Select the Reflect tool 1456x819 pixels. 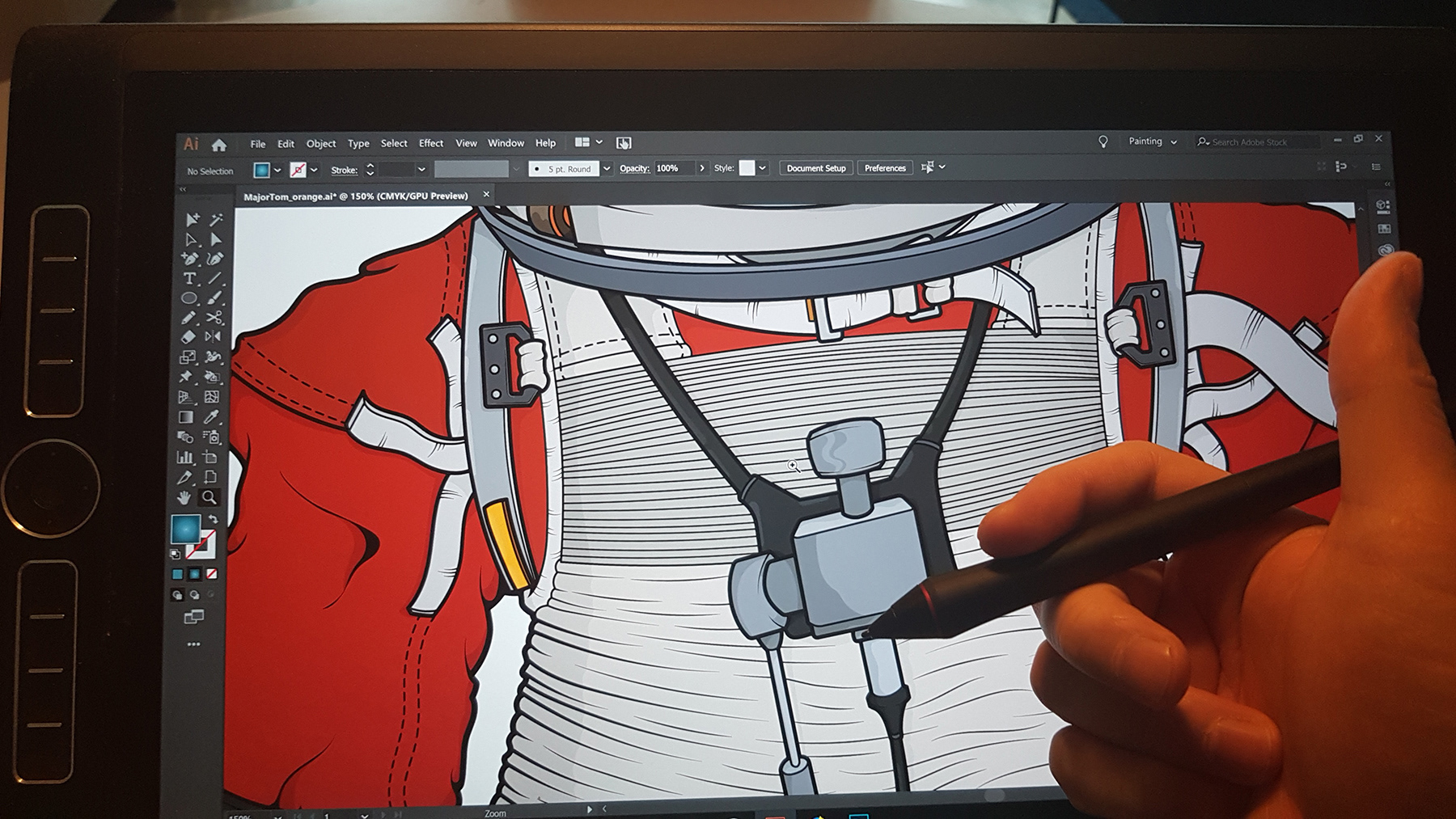[x=213, y=337]
